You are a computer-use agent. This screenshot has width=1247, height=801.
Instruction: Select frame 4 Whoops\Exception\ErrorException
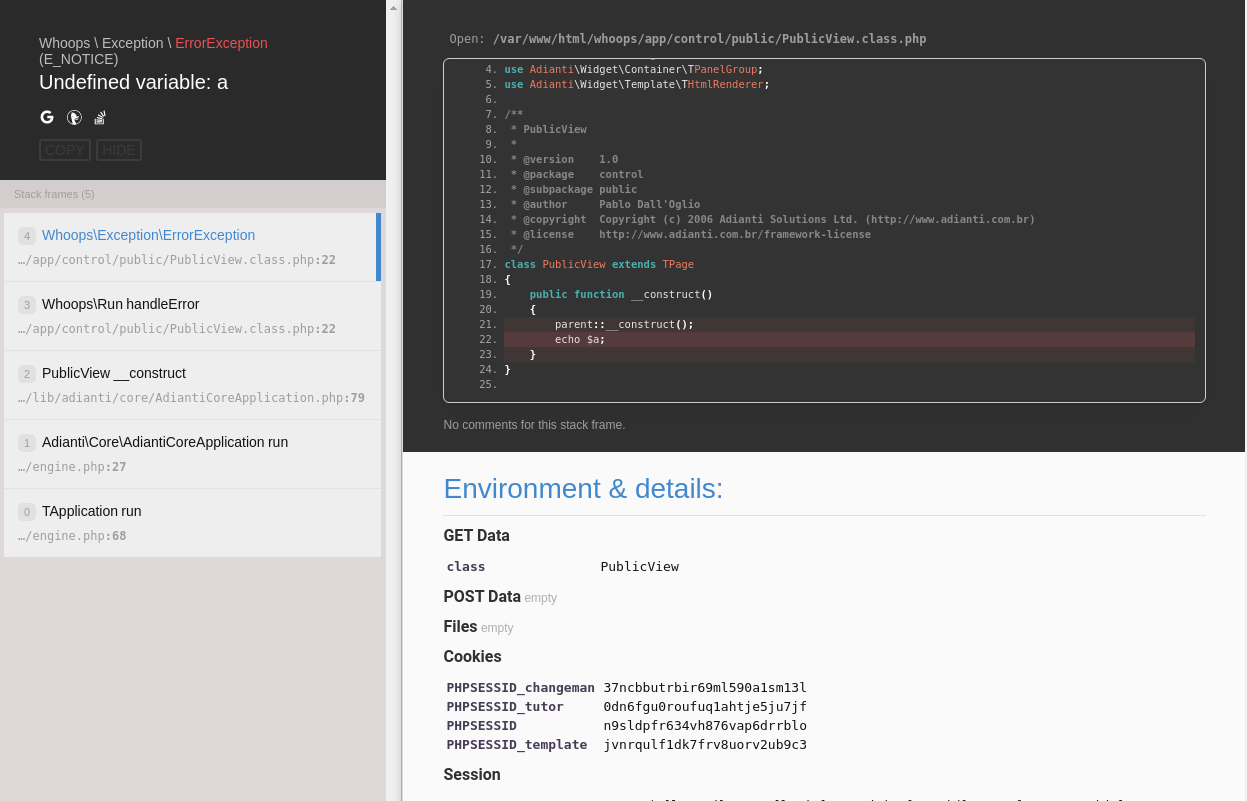[190, 247]
